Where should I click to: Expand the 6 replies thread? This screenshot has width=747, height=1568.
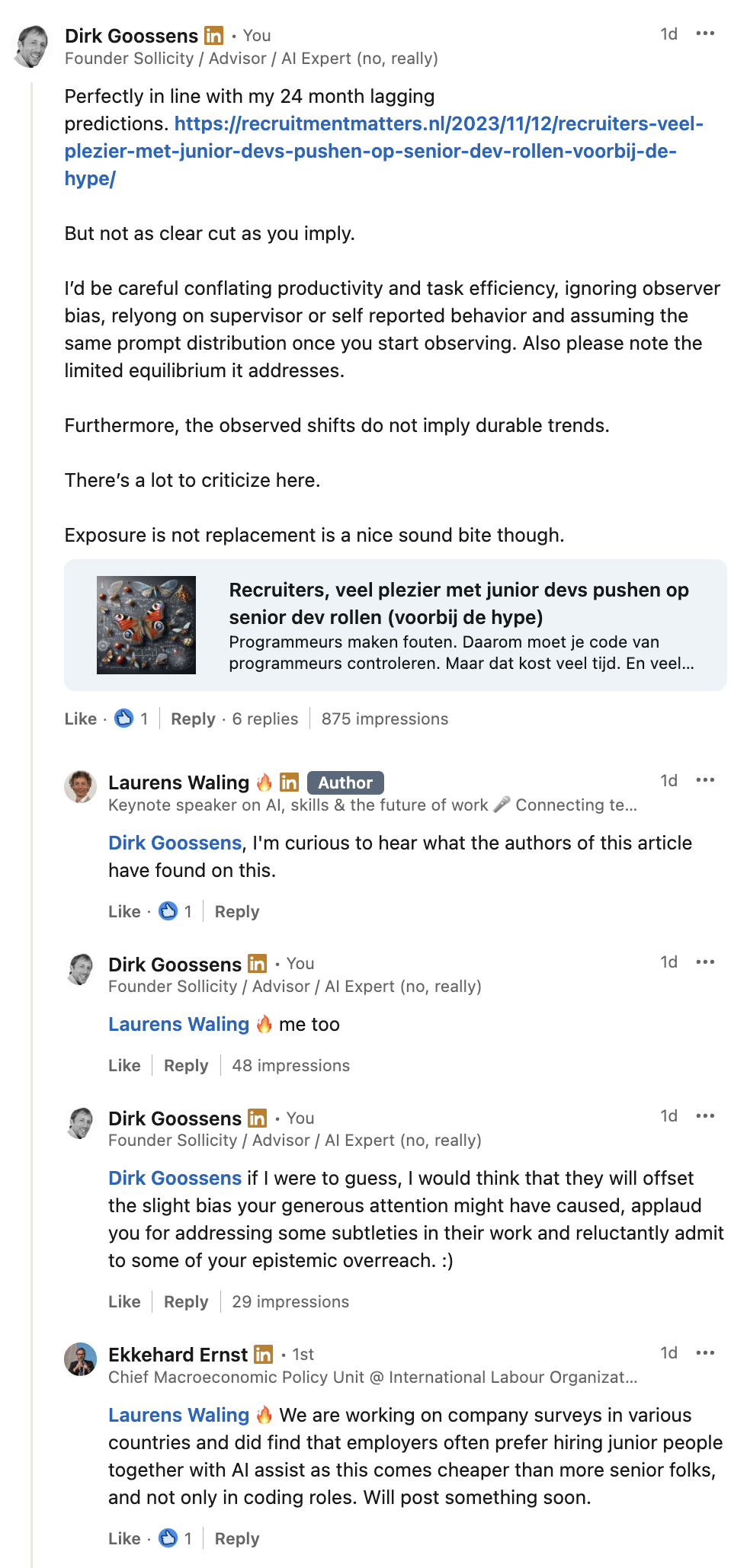click(264, 718)
